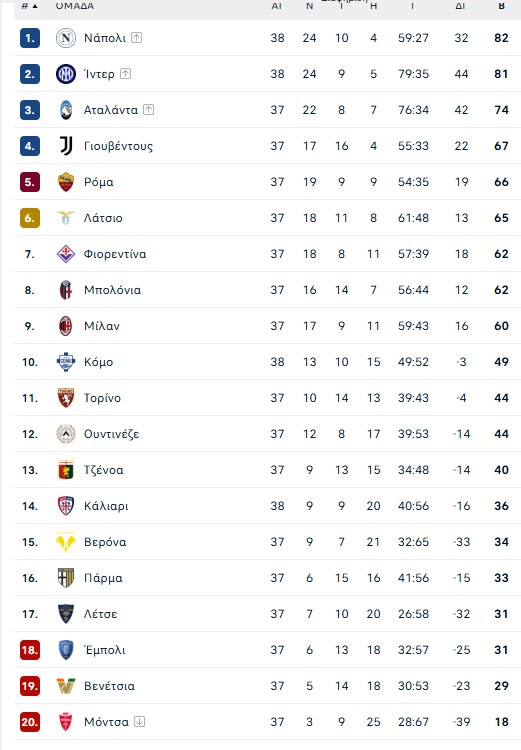The width and height of the screenshot is (521, 750).
Task: Open the Μπολόνια team link
Action: coord(112,290)
